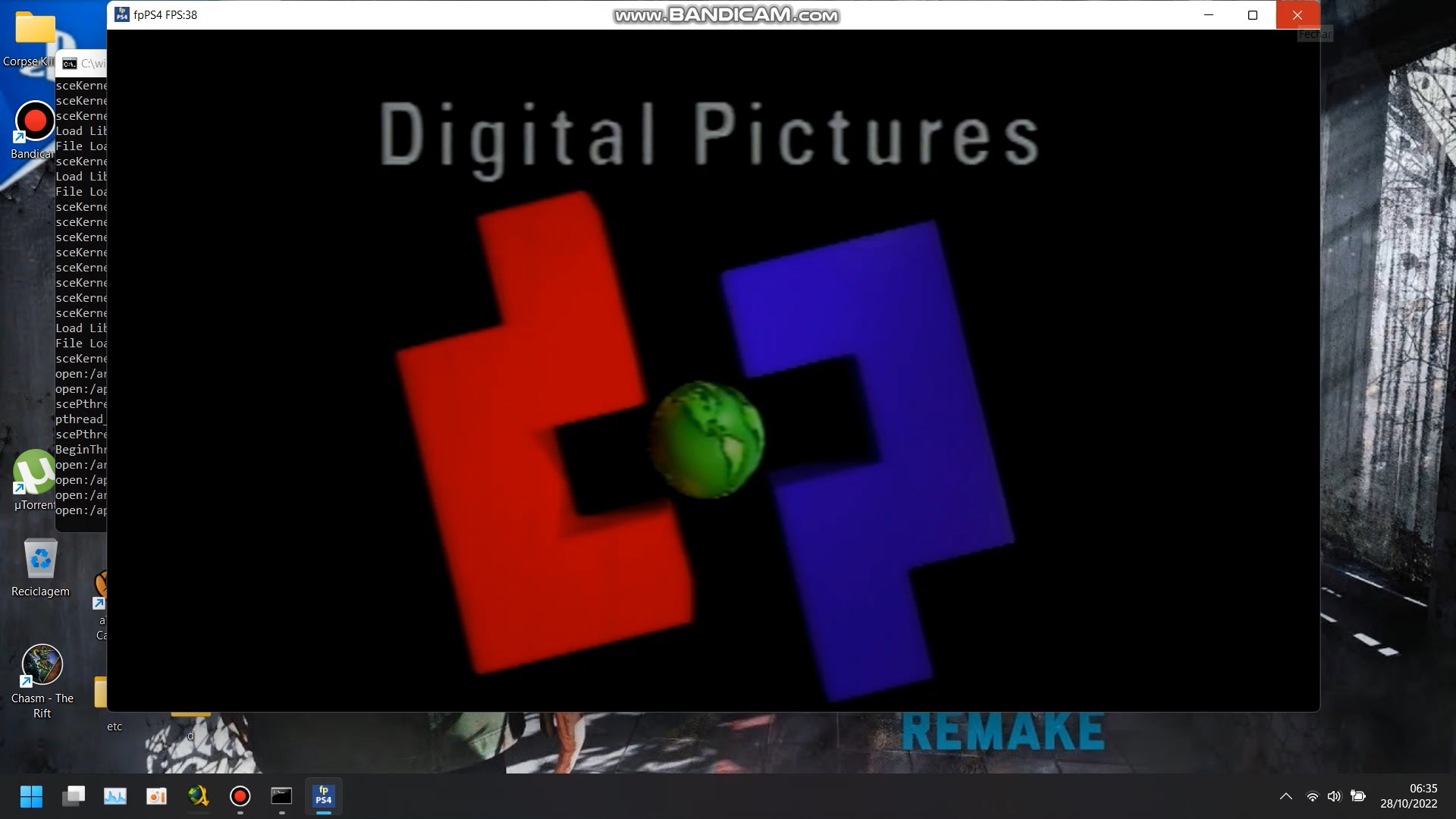Viewport: 1456px width, 819px height.
Task: Minimize the fpPS4 emulator window
Action: coord(1209,15)
